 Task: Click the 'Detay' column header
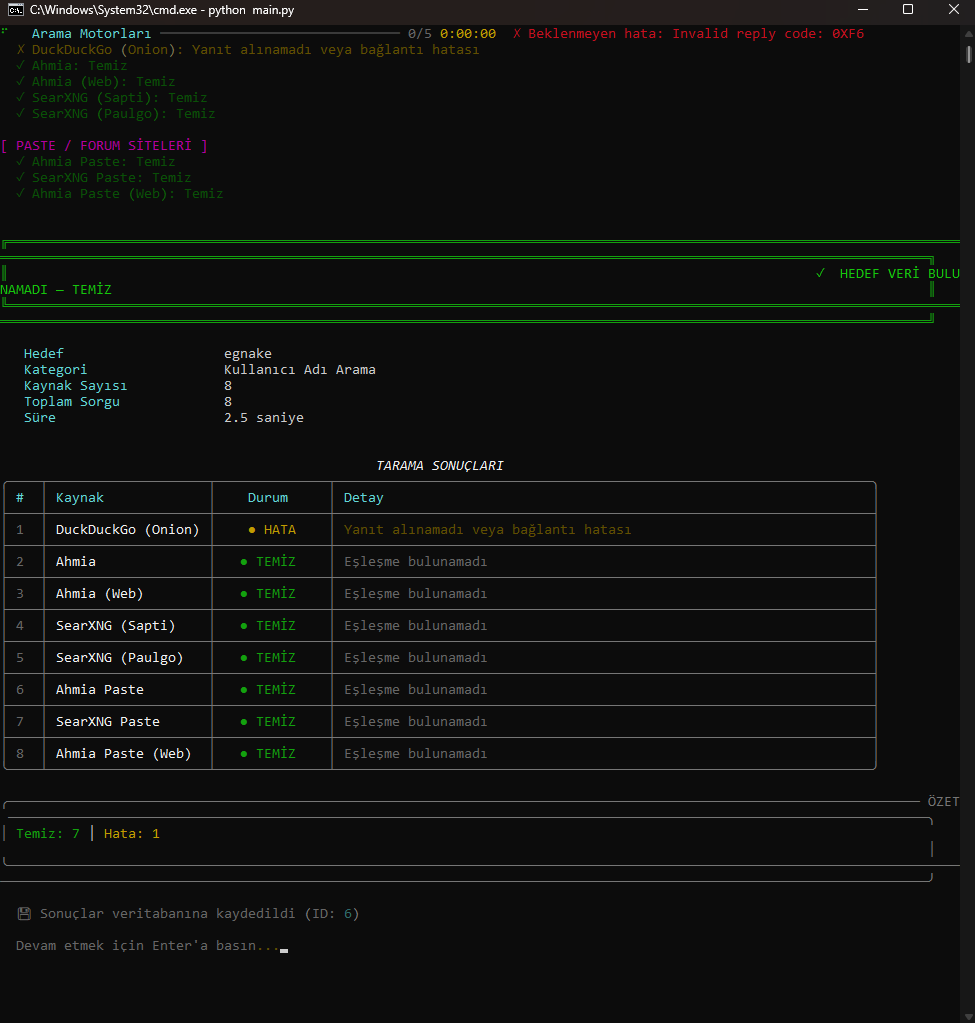pos(364,497)
